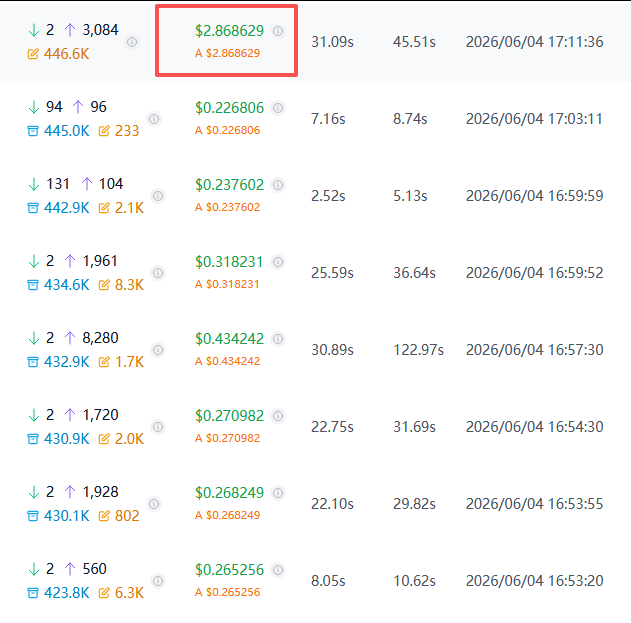Click timestamp 2026/06/04 16:59:59
The image size is (631, 623).
coord(534,196)
